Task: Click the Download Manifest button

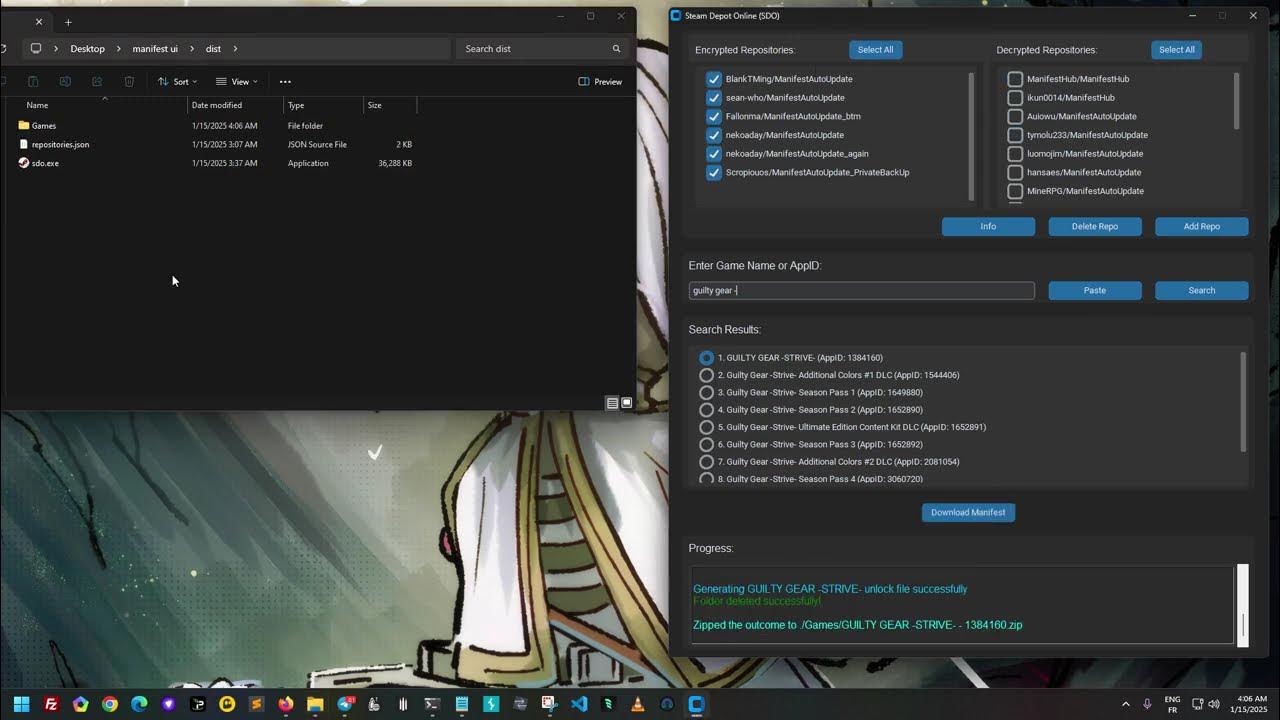Action: click(968, 513)
